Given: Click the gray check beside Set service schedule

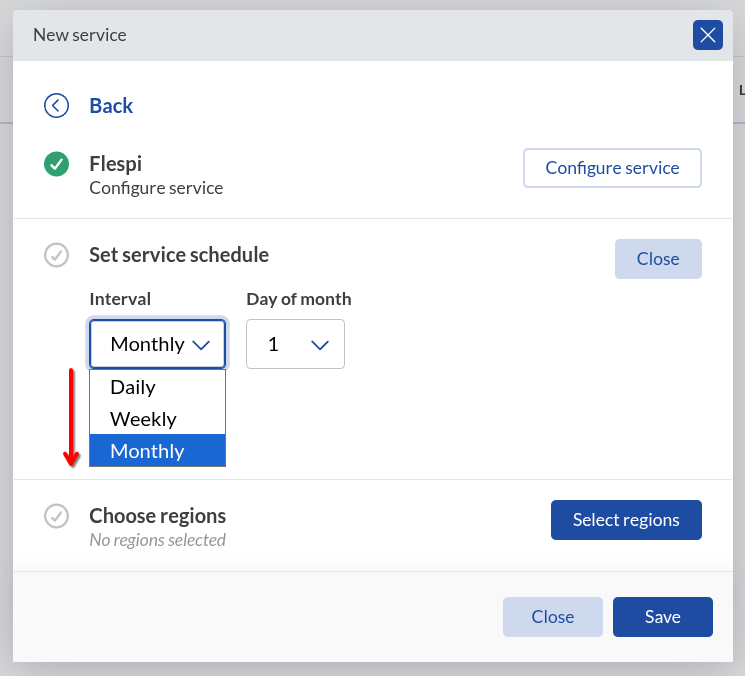Looking at the screenshot, I should click(56, 255).
